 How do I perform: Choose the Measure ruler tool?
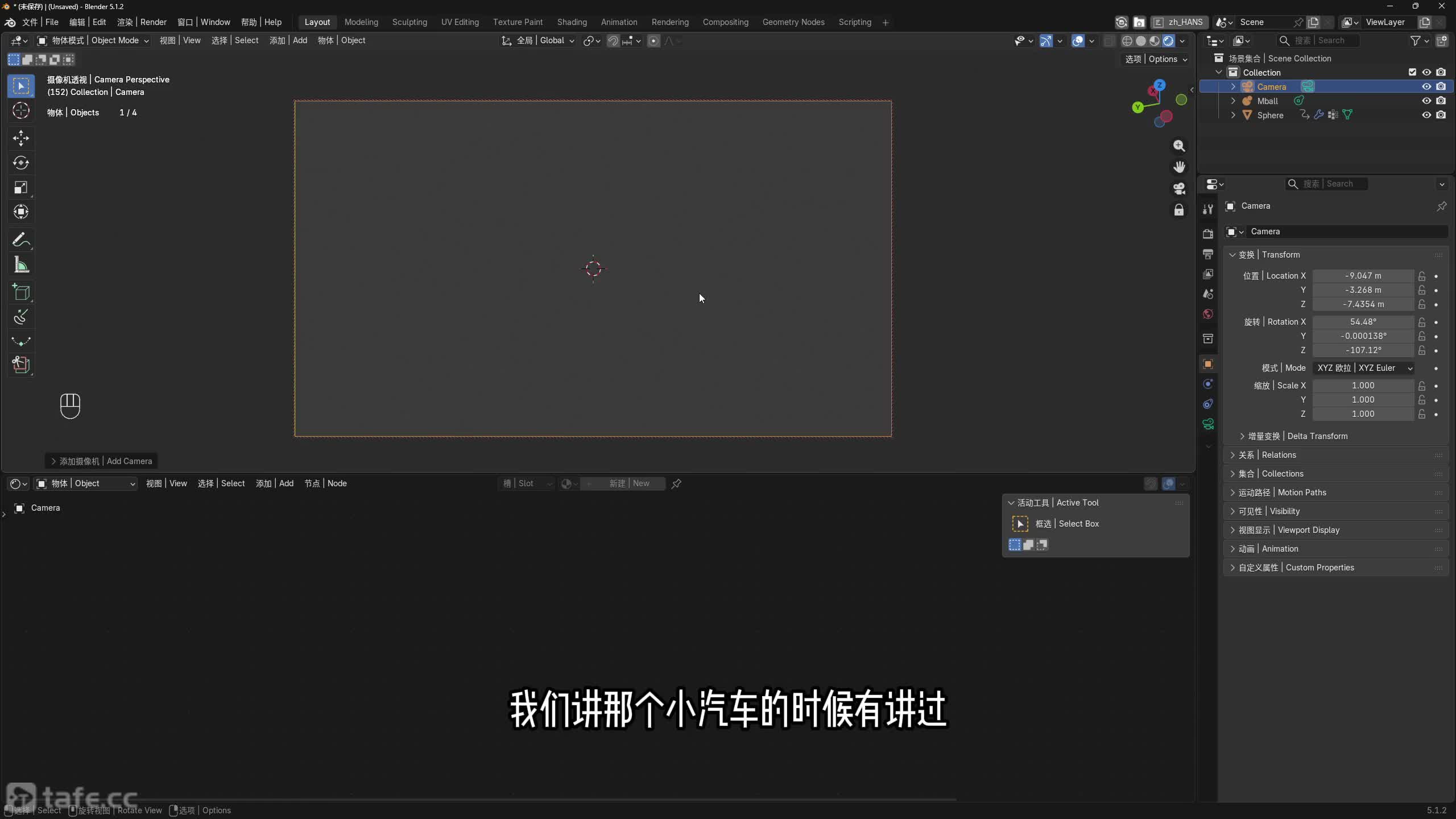tap(21, 265)
